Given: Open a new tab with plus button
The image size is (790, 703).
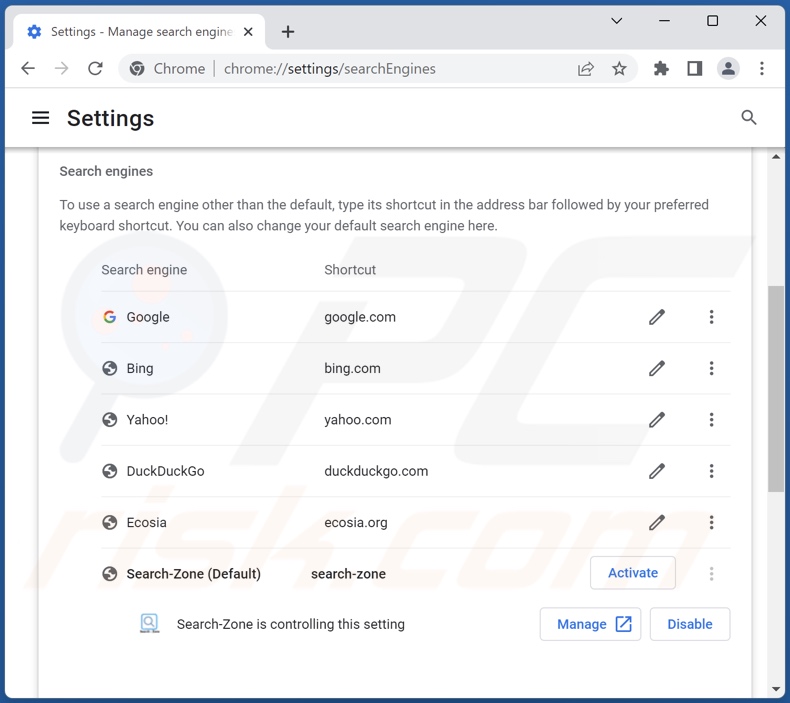Looking at the screenshot, I should click(288, 32).
